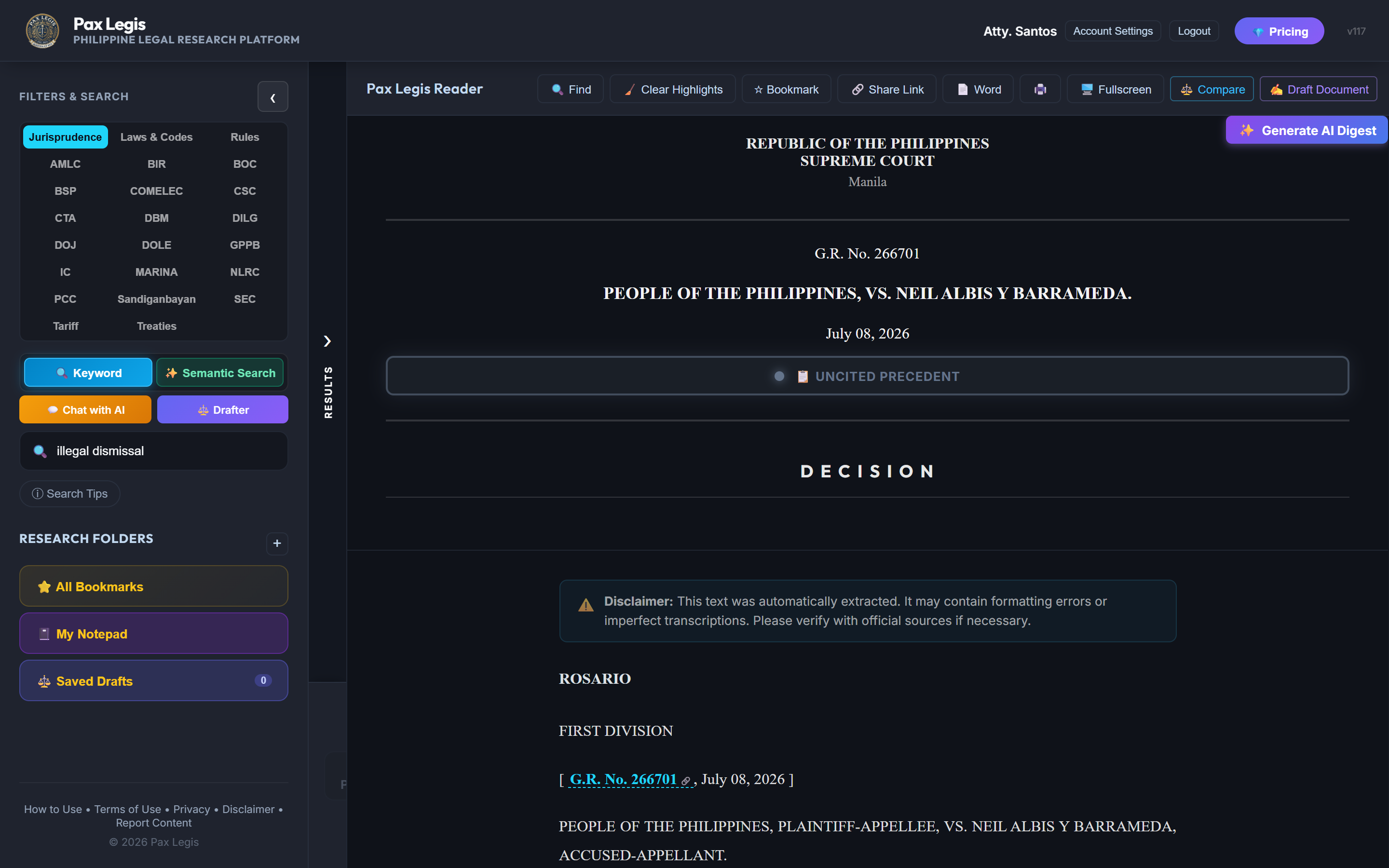Choose the DOLE source

pos(156,245)
